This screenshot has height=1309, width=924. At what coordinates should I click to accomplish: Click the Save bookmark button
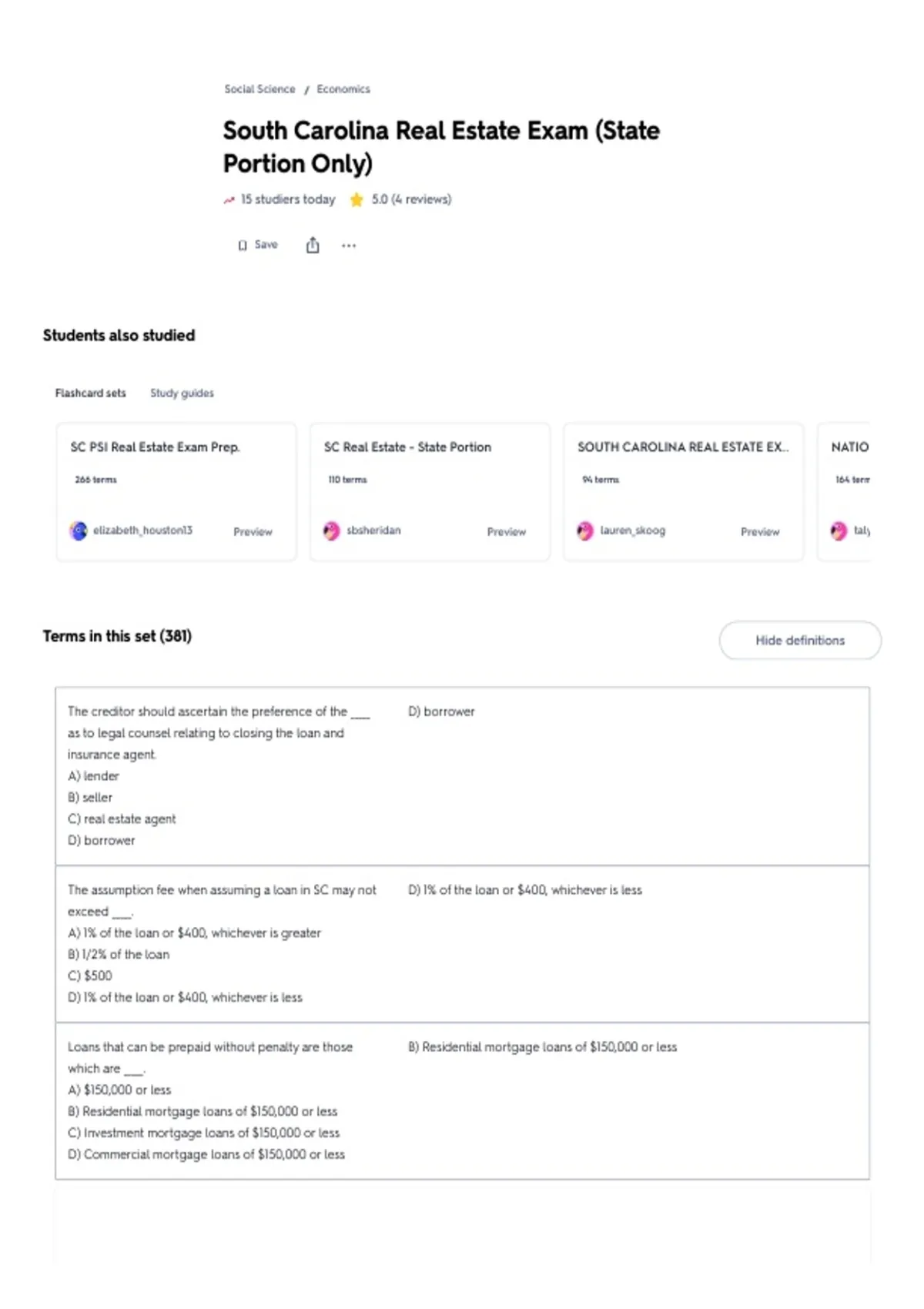point(258,245)
